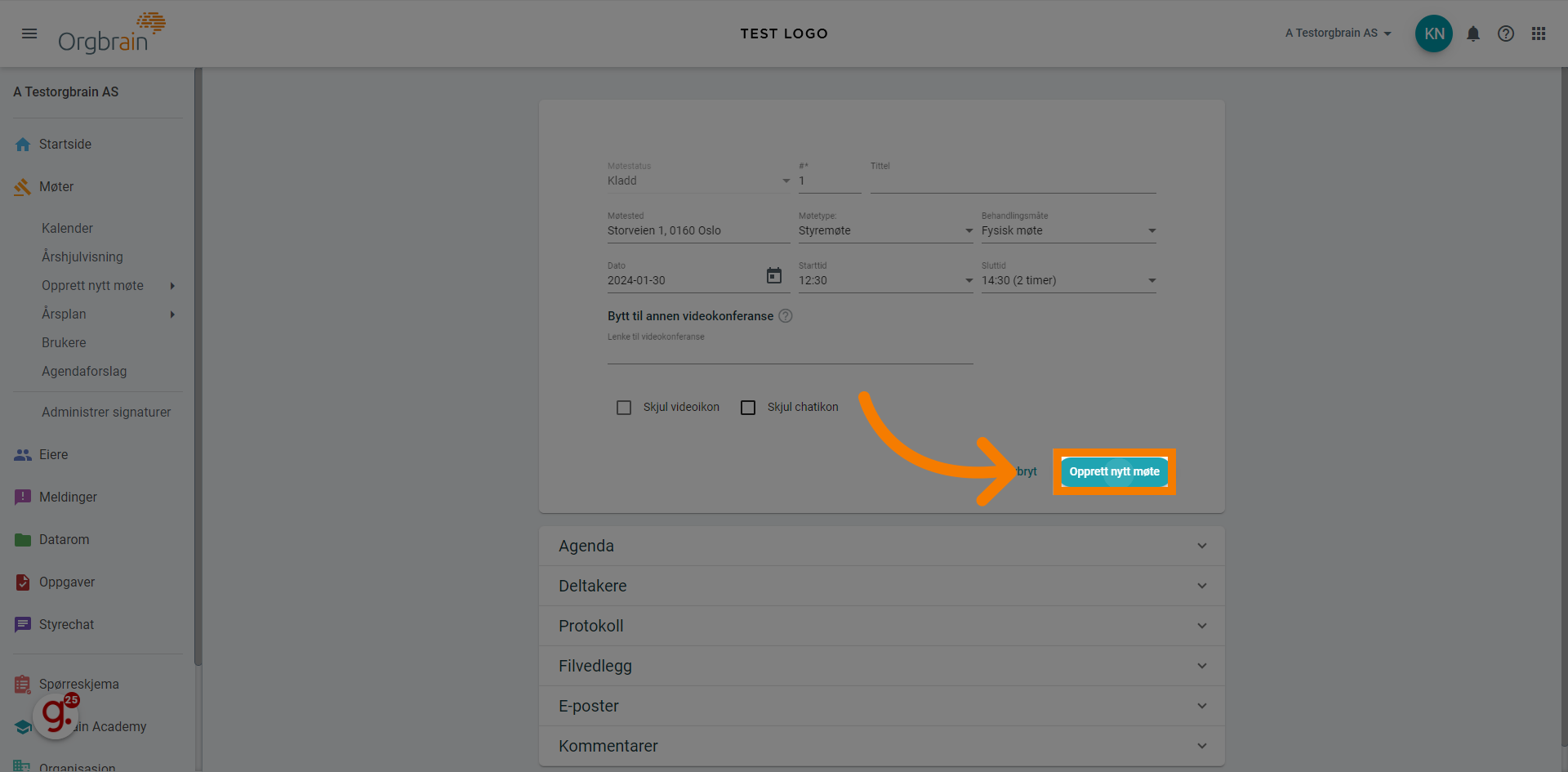This screenshot has height=772, width=1568.
Task: Click the Opprett nytt møte button
Action: click(x=1114, y=471)
